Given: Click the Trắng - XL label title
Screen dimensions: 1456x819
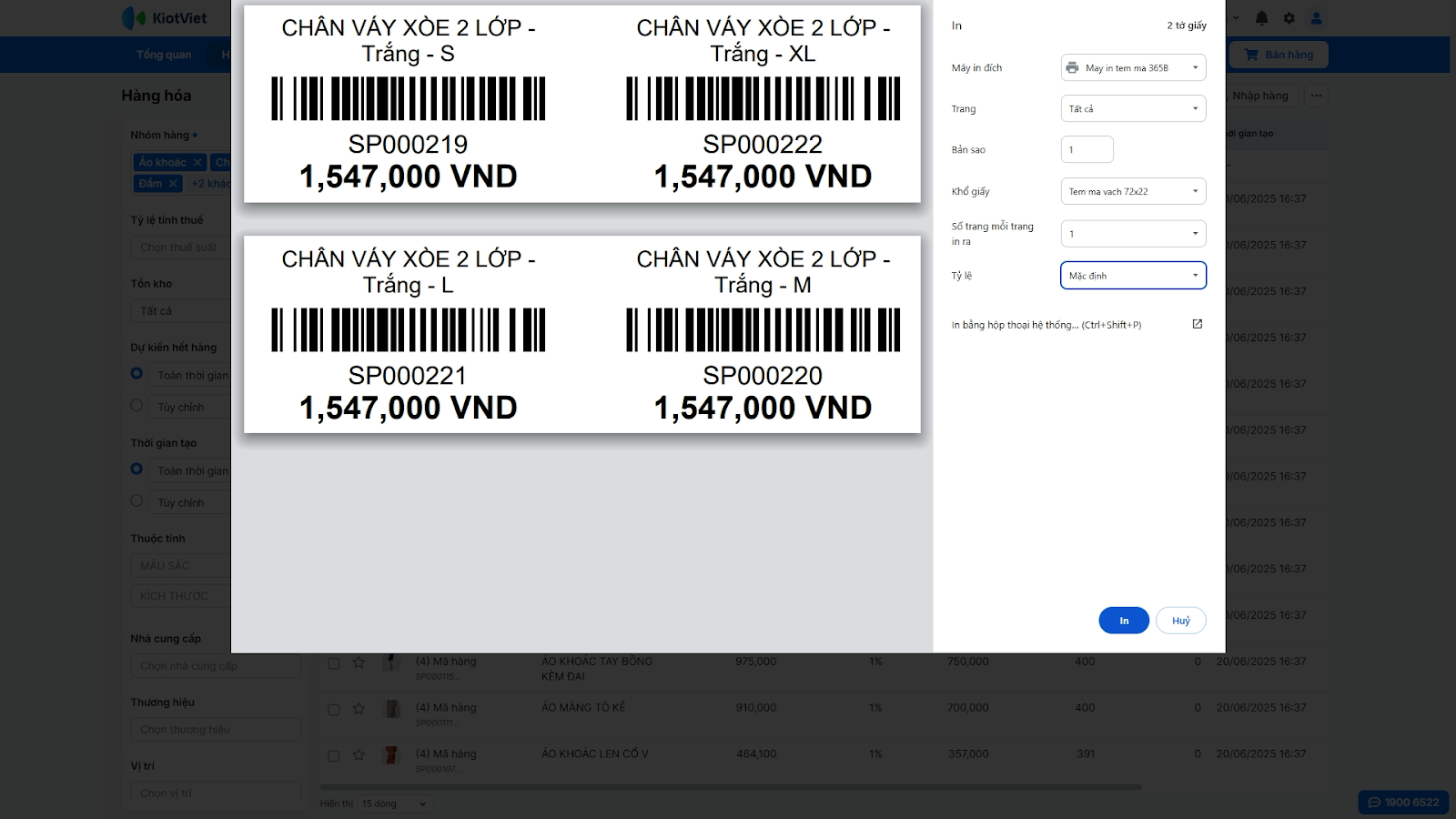Looking at the screenshot, I should coord(763,54).
